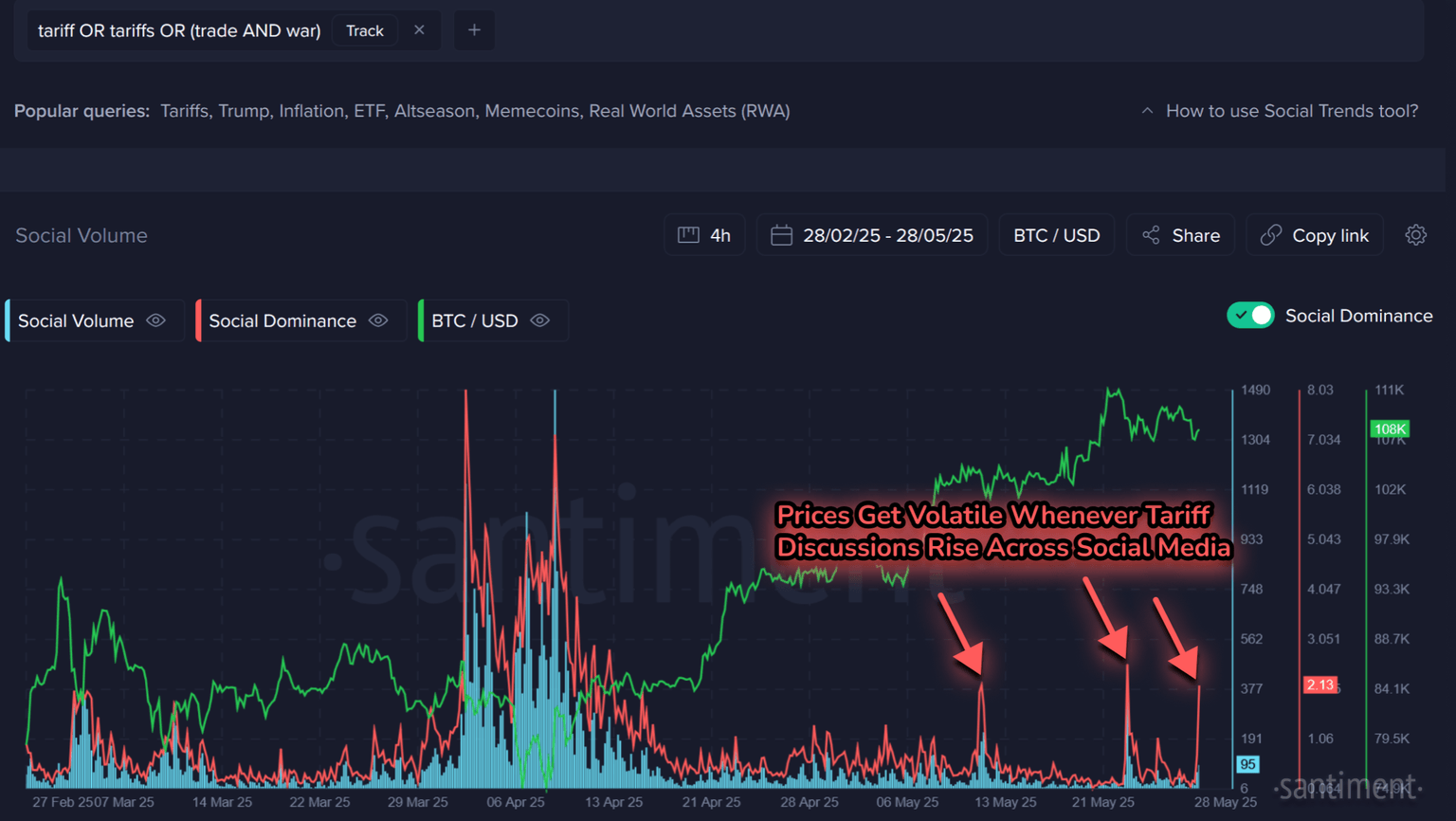Remove the tariff search query with X
Image resolution: width=1456 pixels, height=821 pixels.
tap(419, 30)
